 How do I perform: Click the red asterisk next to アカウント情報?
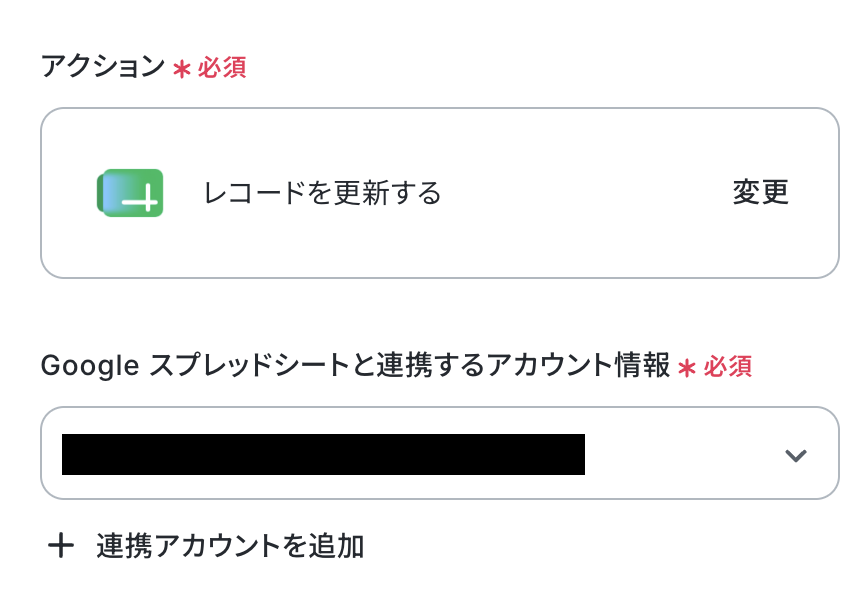click(687, 368)
